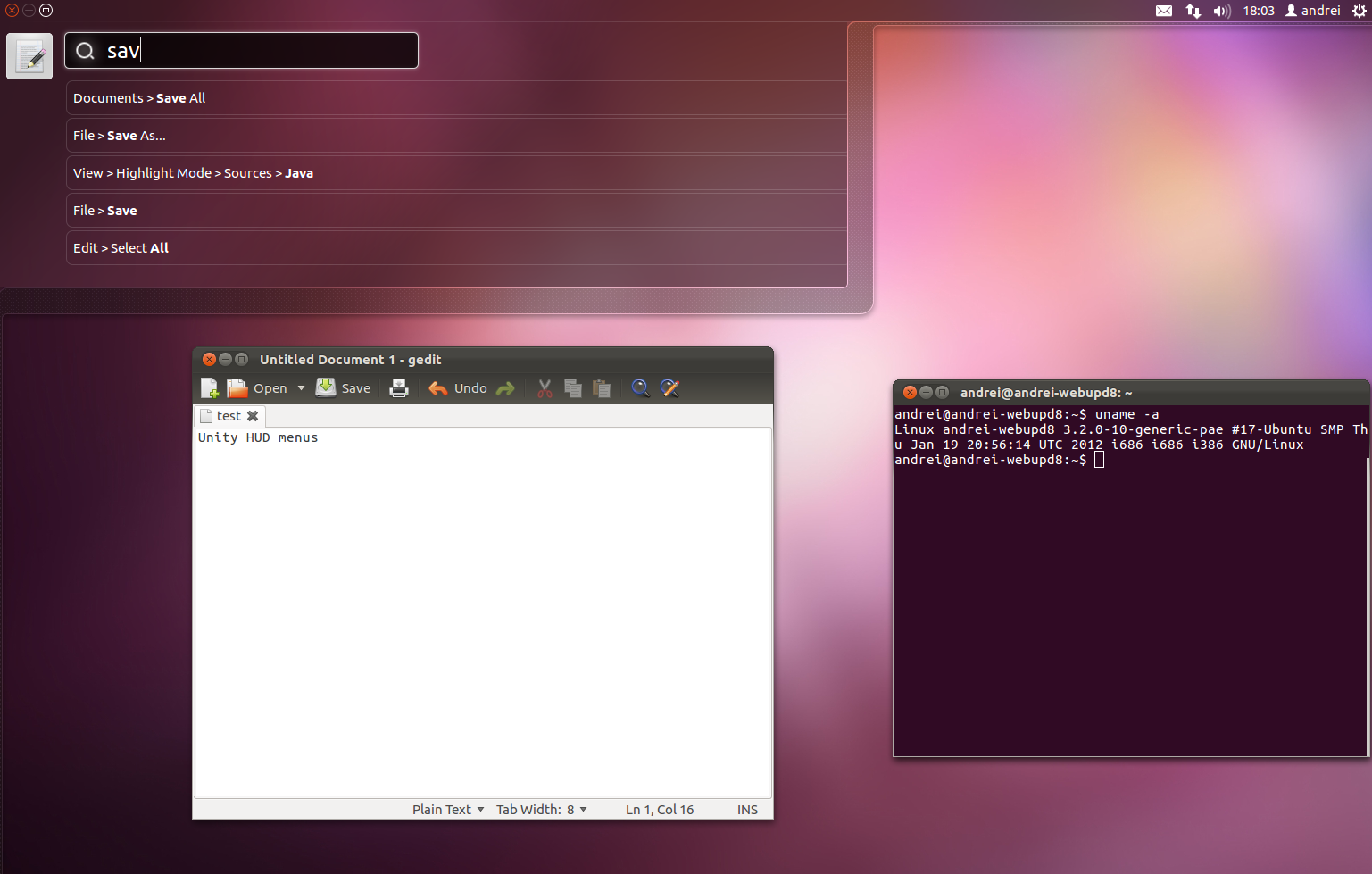Screen dimensions: 1372x874
Task: Click the HUD search input field
Action: coord(241,50)
